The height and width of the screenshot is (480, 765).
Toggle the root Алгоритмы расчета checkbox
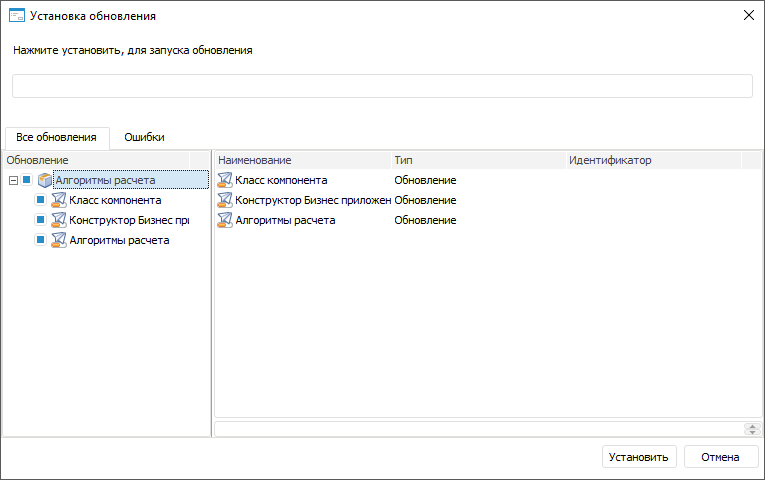pos(27,180)
